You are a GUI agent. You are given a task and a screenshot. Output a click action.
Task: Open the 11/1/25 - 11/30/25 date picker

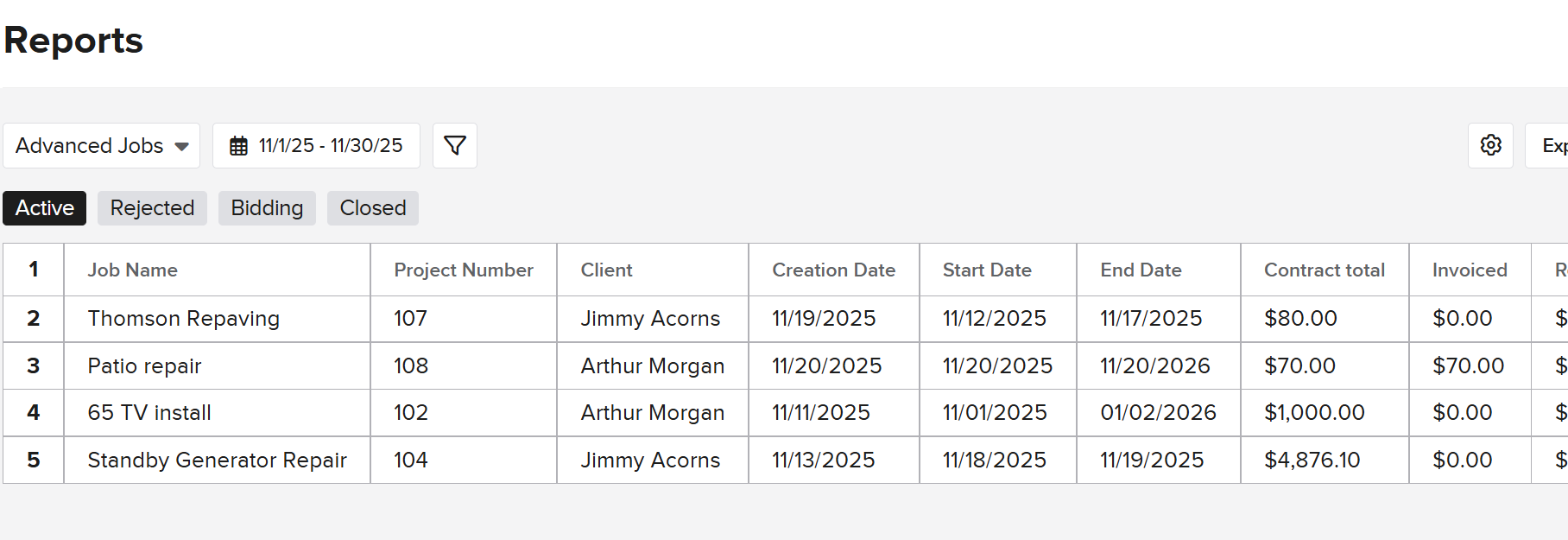(330, 145)
